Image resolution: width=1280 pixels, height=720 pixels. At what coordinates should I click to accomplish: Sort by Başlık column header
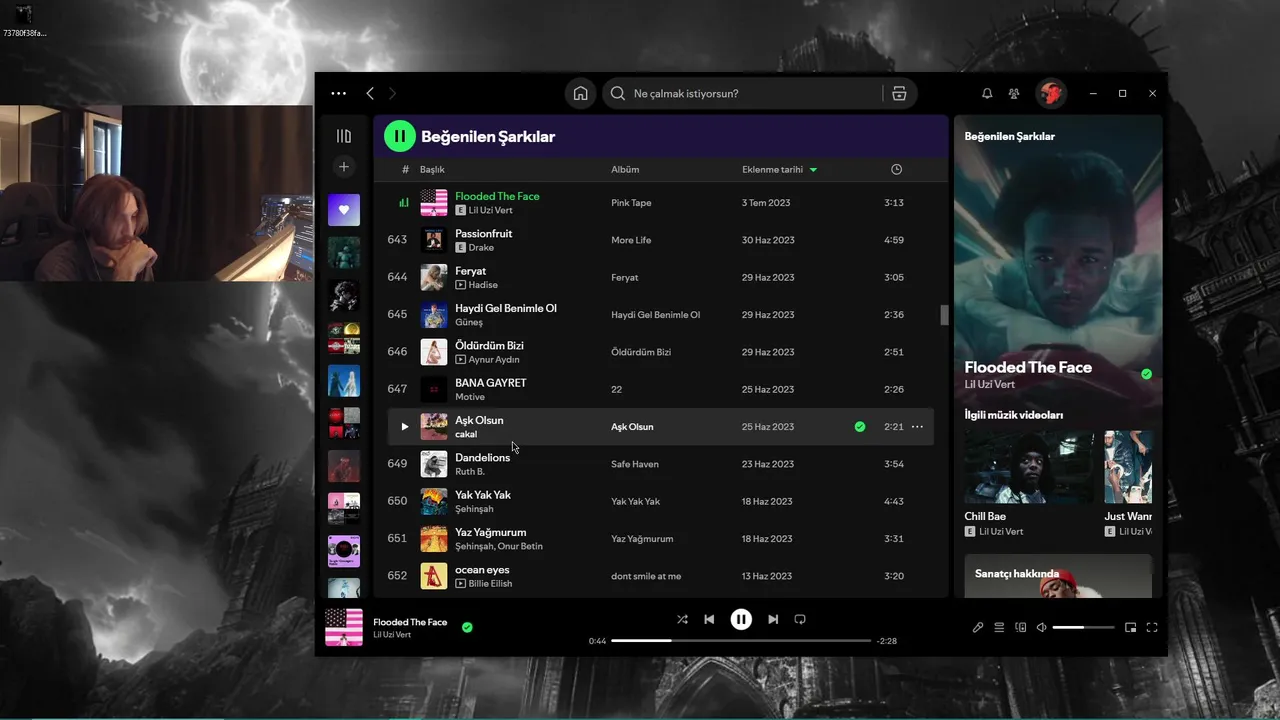pyautogui.click(x=432, y=170)
